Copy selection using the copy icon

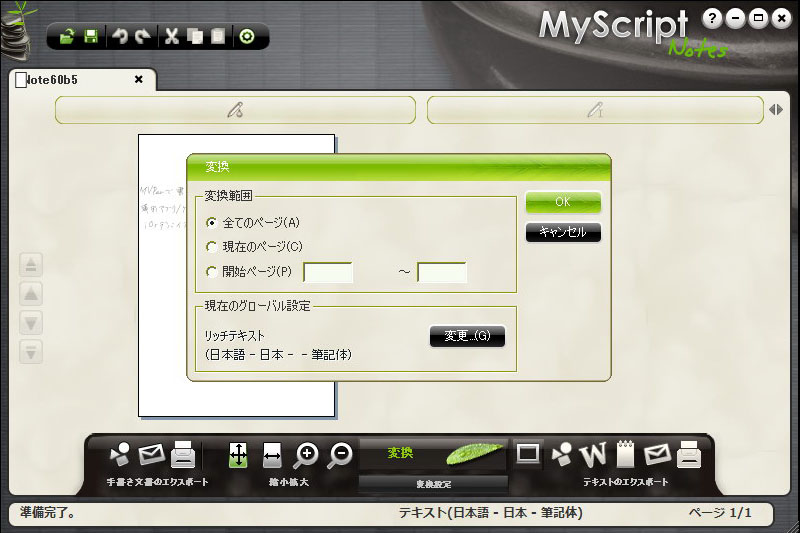pos(195,37)
